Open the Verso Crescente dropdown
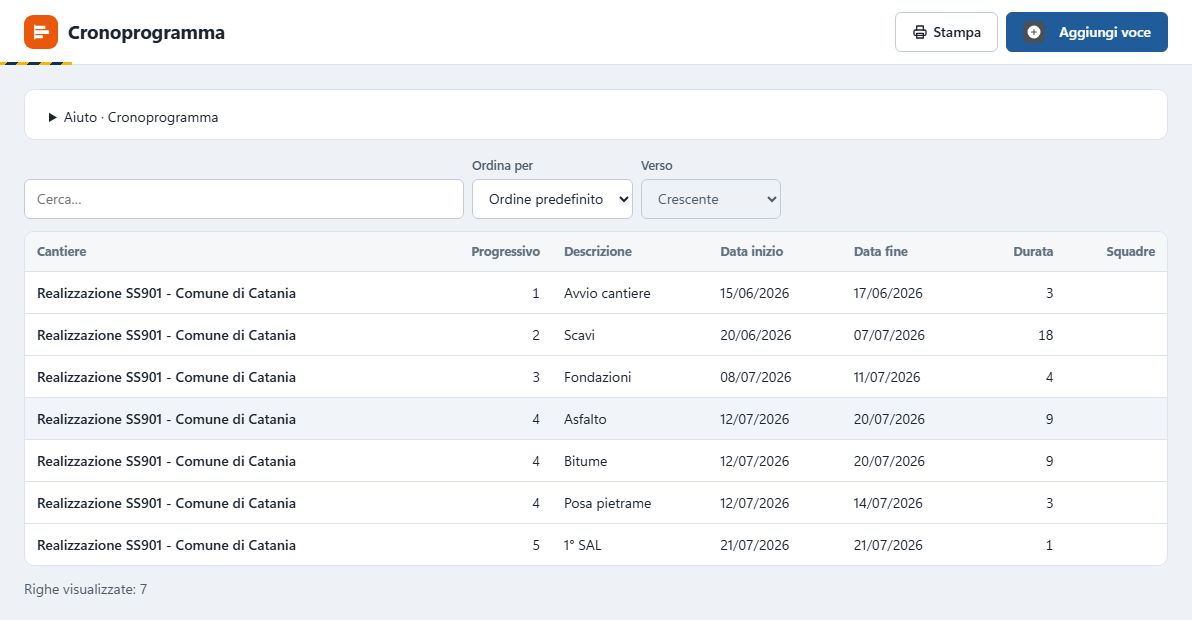The width and height of the screenshot is (1192, 620). (x=711, y=199)
